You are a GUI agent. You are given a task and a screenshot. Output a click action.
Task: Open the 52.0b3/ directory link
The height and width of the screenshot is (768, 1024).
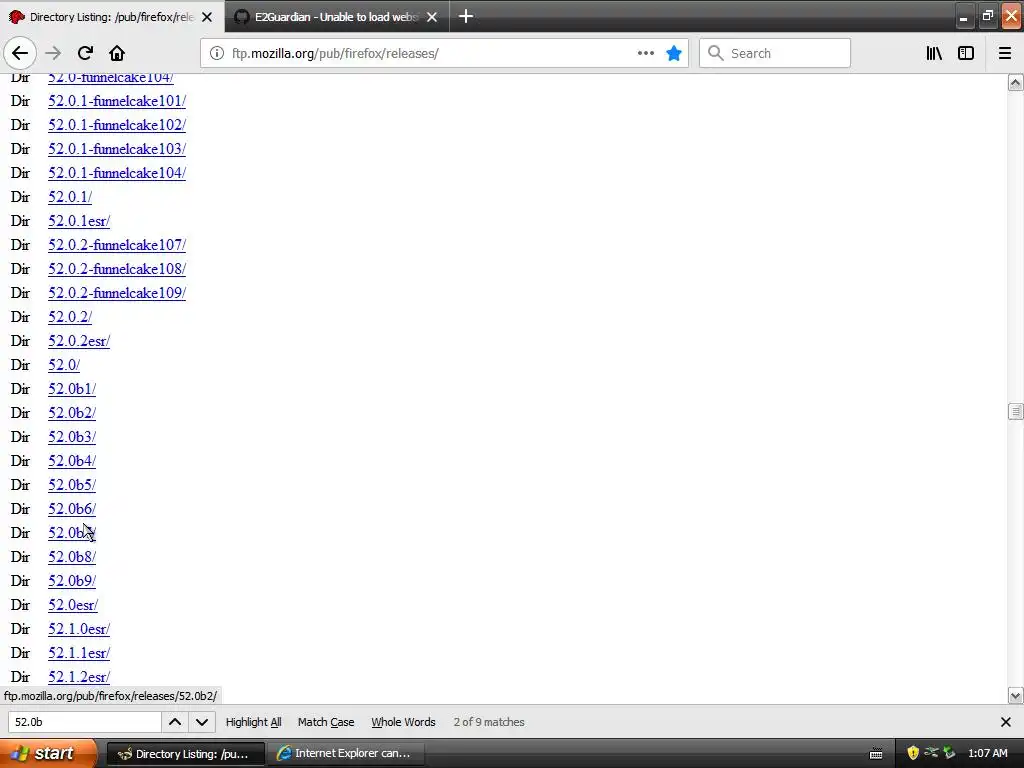pos(72,437)
